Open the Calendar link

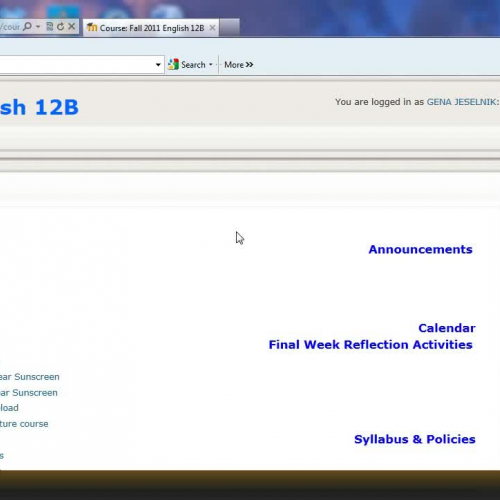coord(447,328)
